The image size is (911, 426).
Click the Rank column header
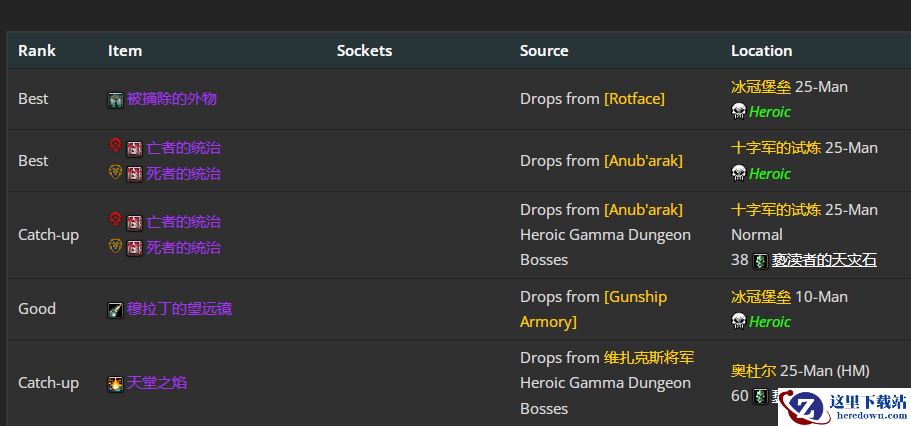pos(37,51)
